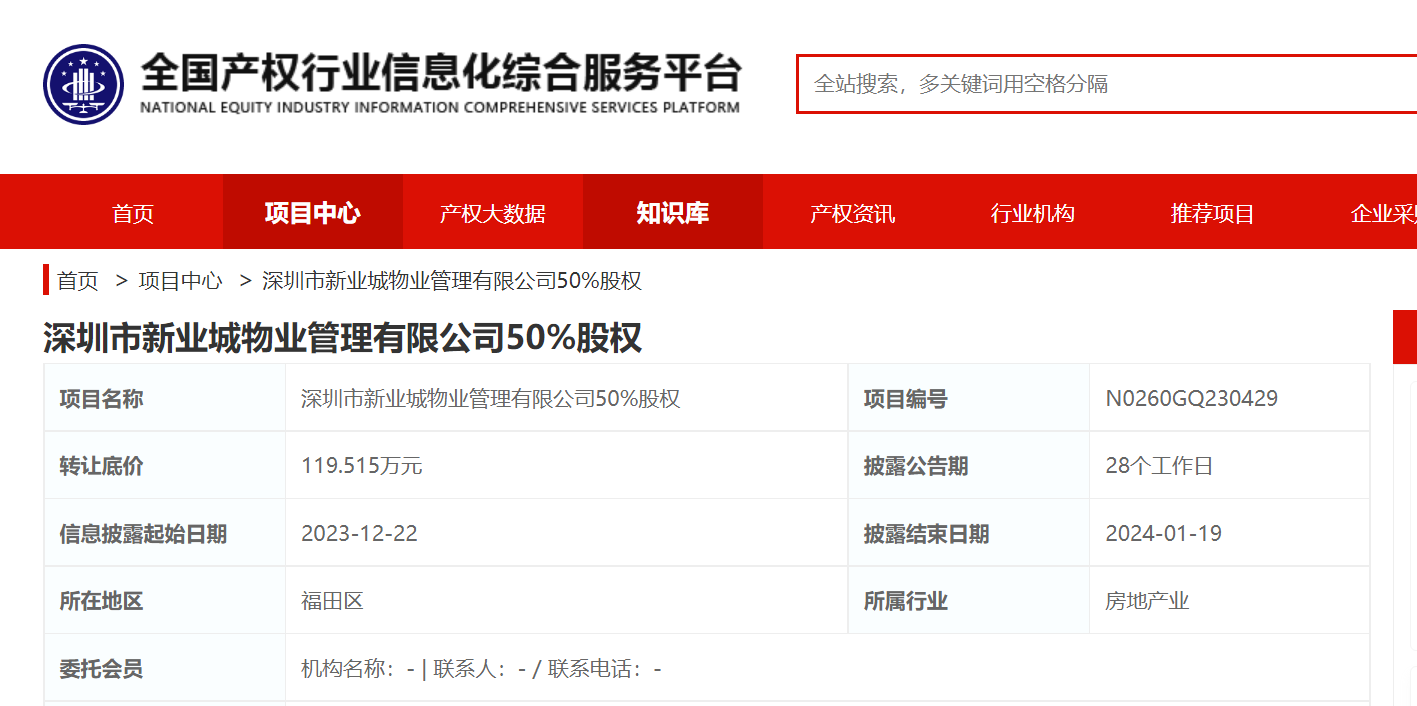This screenshot has height=706, width=1417.
Task: Click the platform's round blue logo
Action: pyautogui.click(x=83, y=84)
